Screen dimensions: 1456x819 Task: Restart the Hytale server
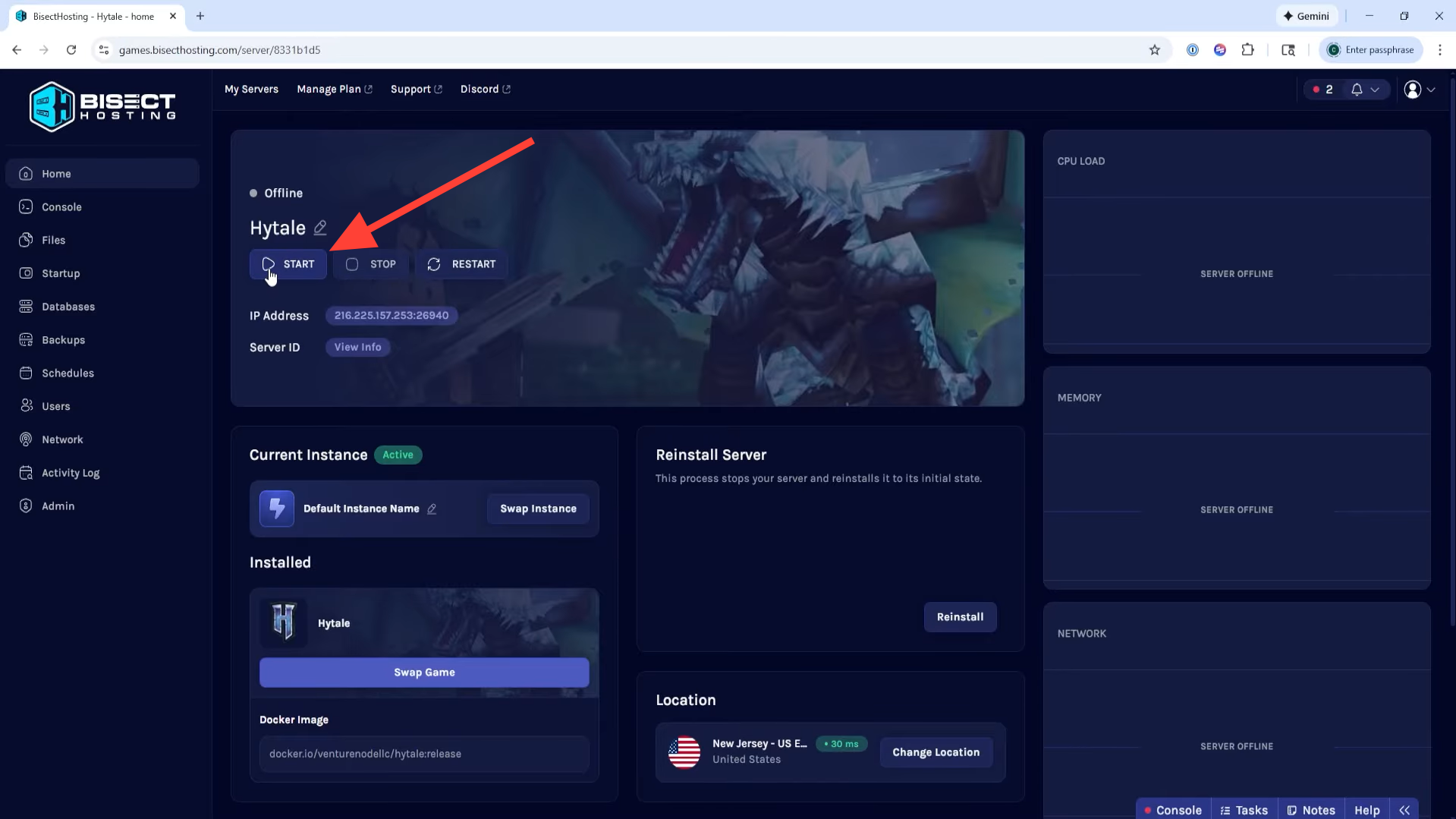pyautogui.click(x=461, y=264)
